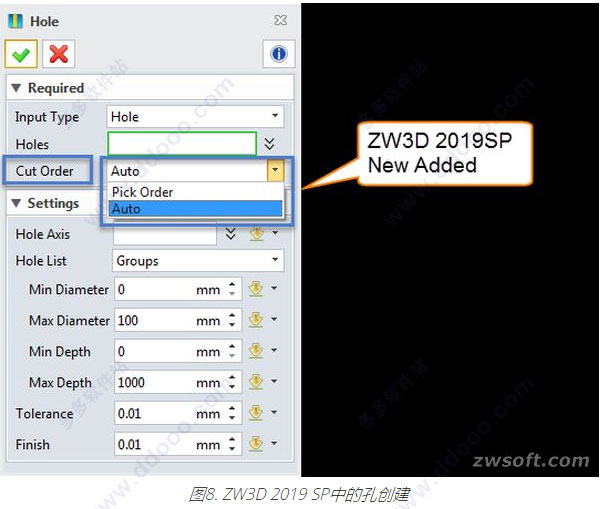Open Finish options arrow
The image size is (604, 509).
click(x=274, y=443)
